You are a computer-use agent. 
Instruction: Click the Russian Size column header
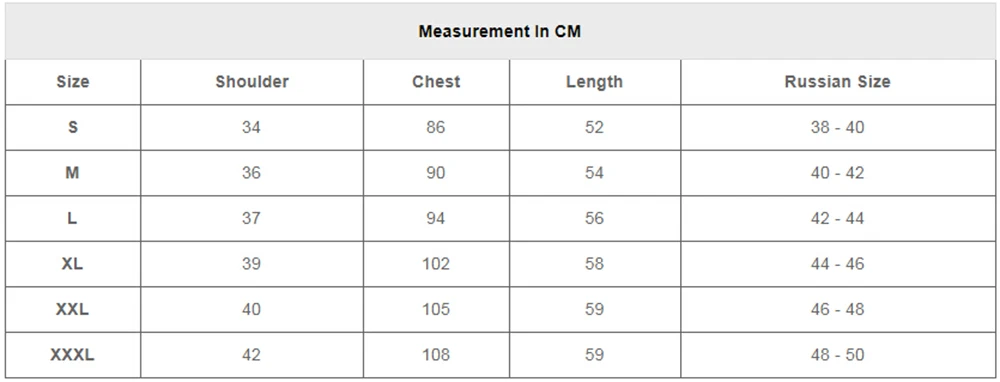837,82
